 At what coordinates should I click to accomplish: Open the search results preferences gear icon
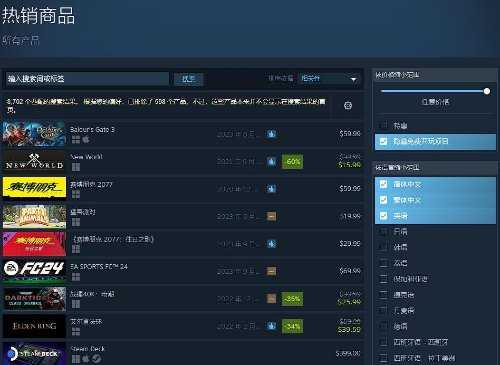348,106
